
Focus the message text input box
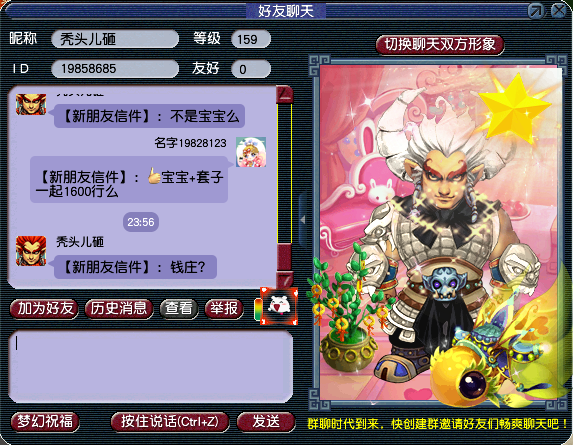[x=151, y=366]
